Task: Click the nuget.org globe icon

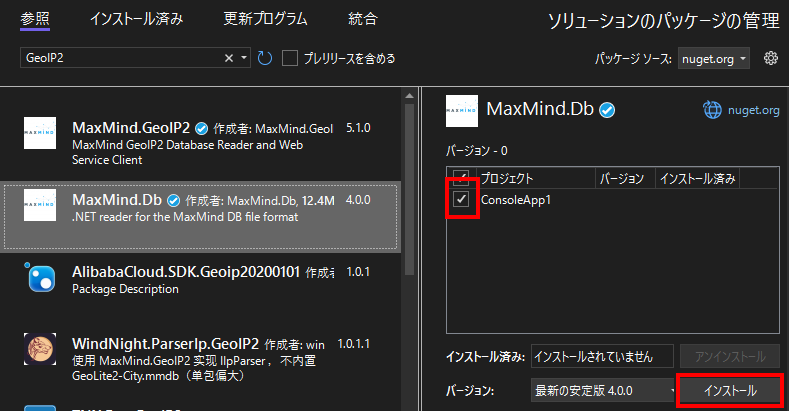Action: click(712, 110)
